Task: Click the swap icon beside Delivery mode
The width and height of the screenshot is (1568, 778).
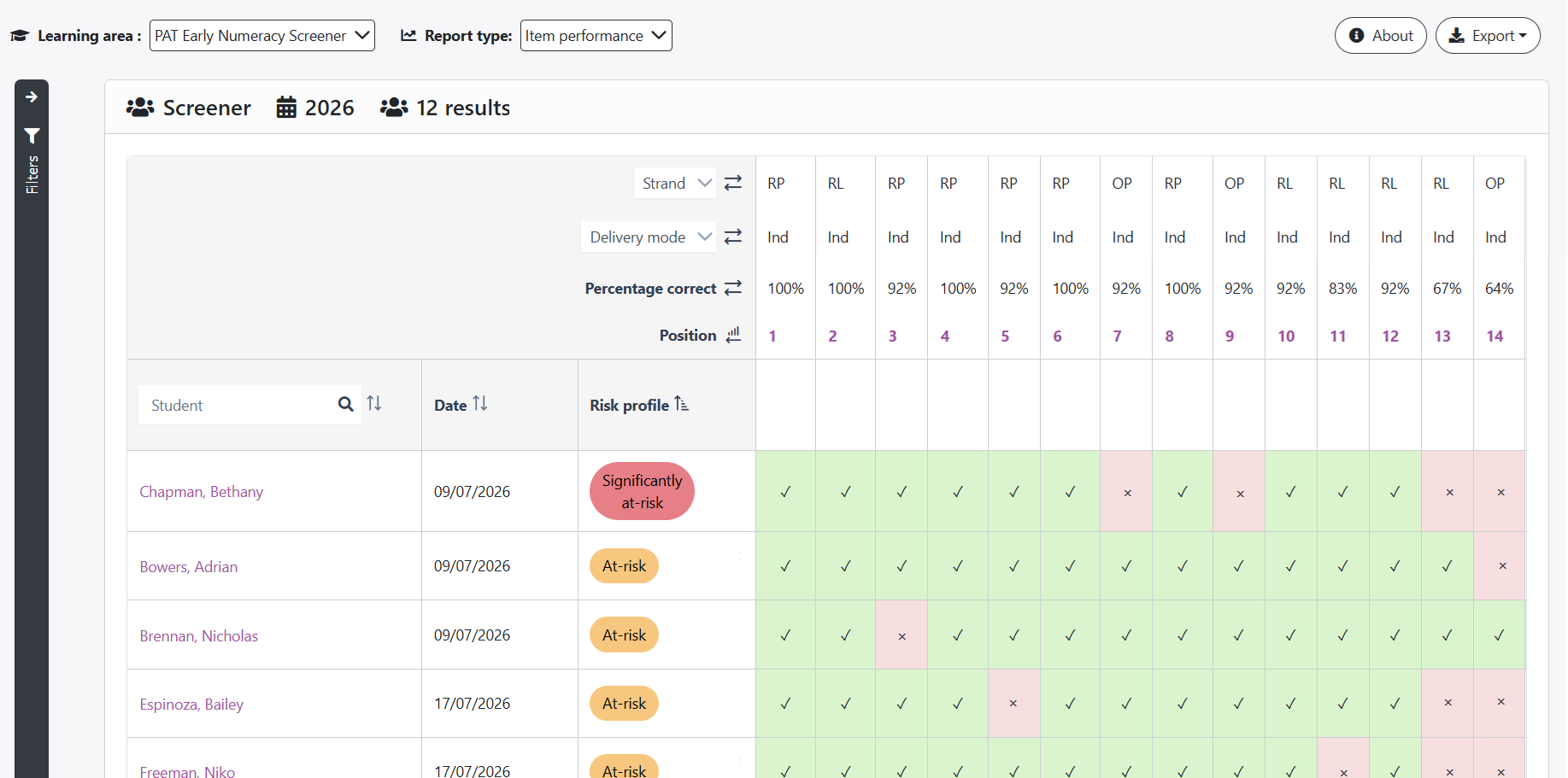Action: point(733,237)
